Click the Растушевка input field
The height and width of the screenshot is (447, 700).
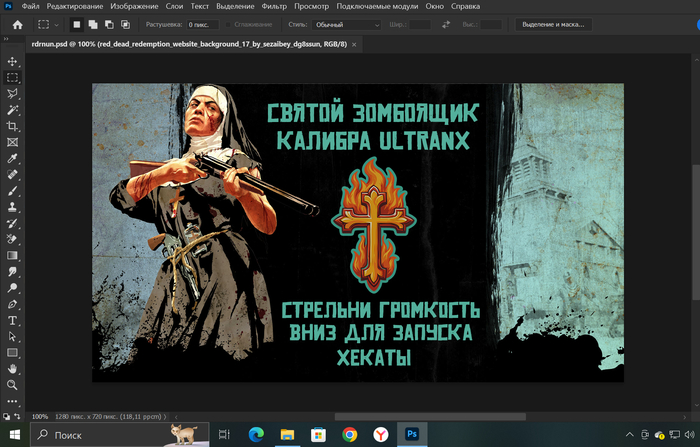(203, 24)
